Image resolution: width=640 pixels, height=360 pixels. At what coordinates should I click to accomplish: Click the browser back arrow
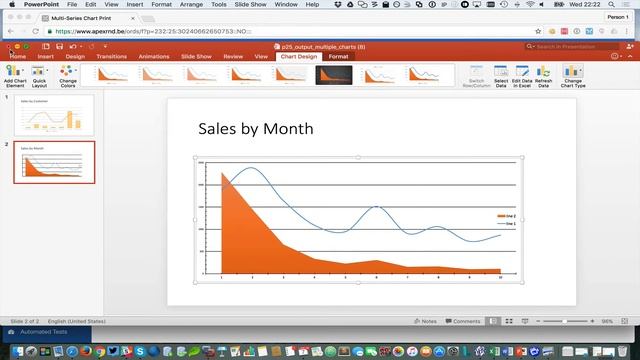click(11, 31)
